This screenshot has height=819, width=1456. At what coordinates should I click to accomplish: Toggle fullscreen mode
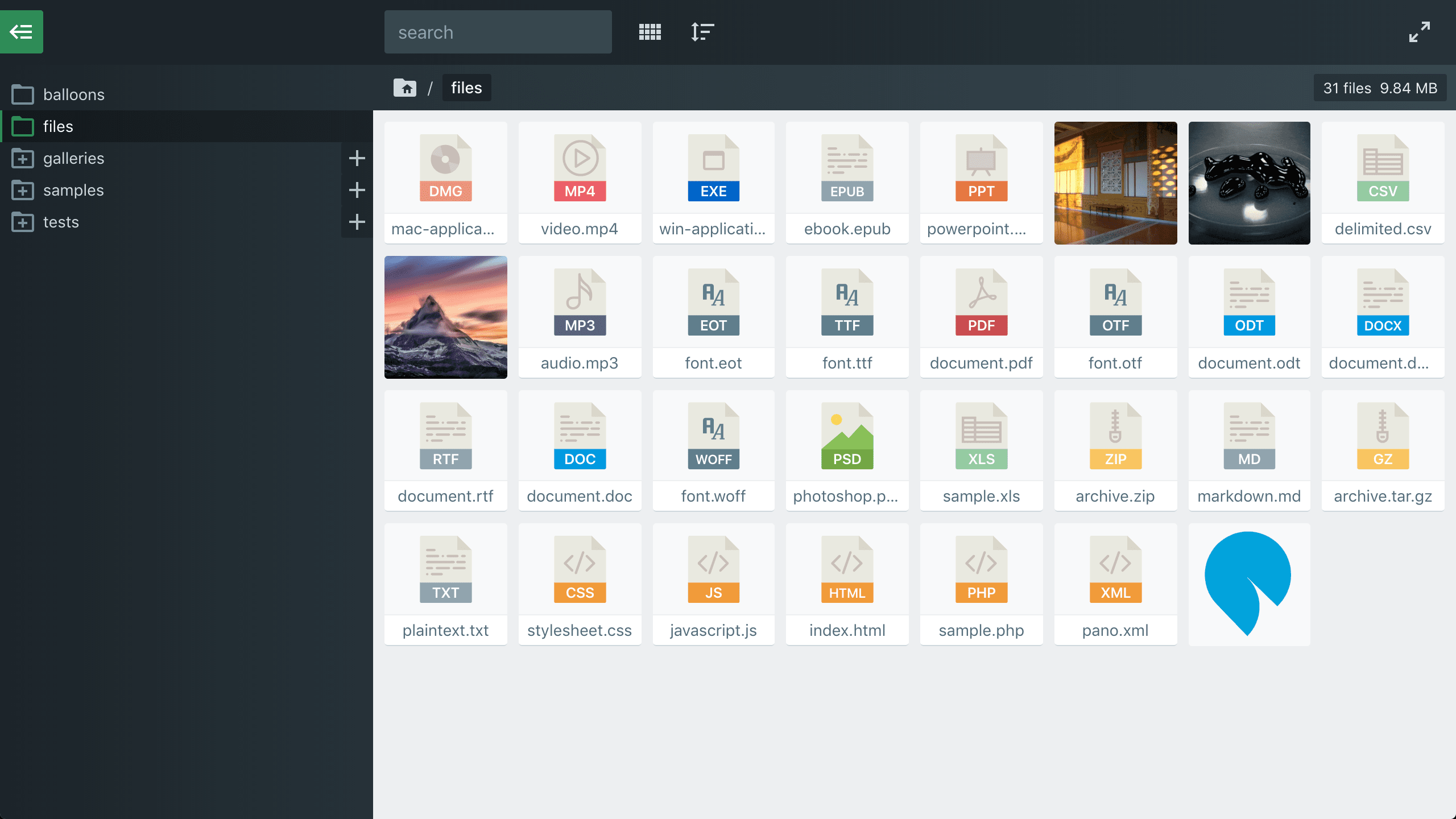pos(1419,32)
